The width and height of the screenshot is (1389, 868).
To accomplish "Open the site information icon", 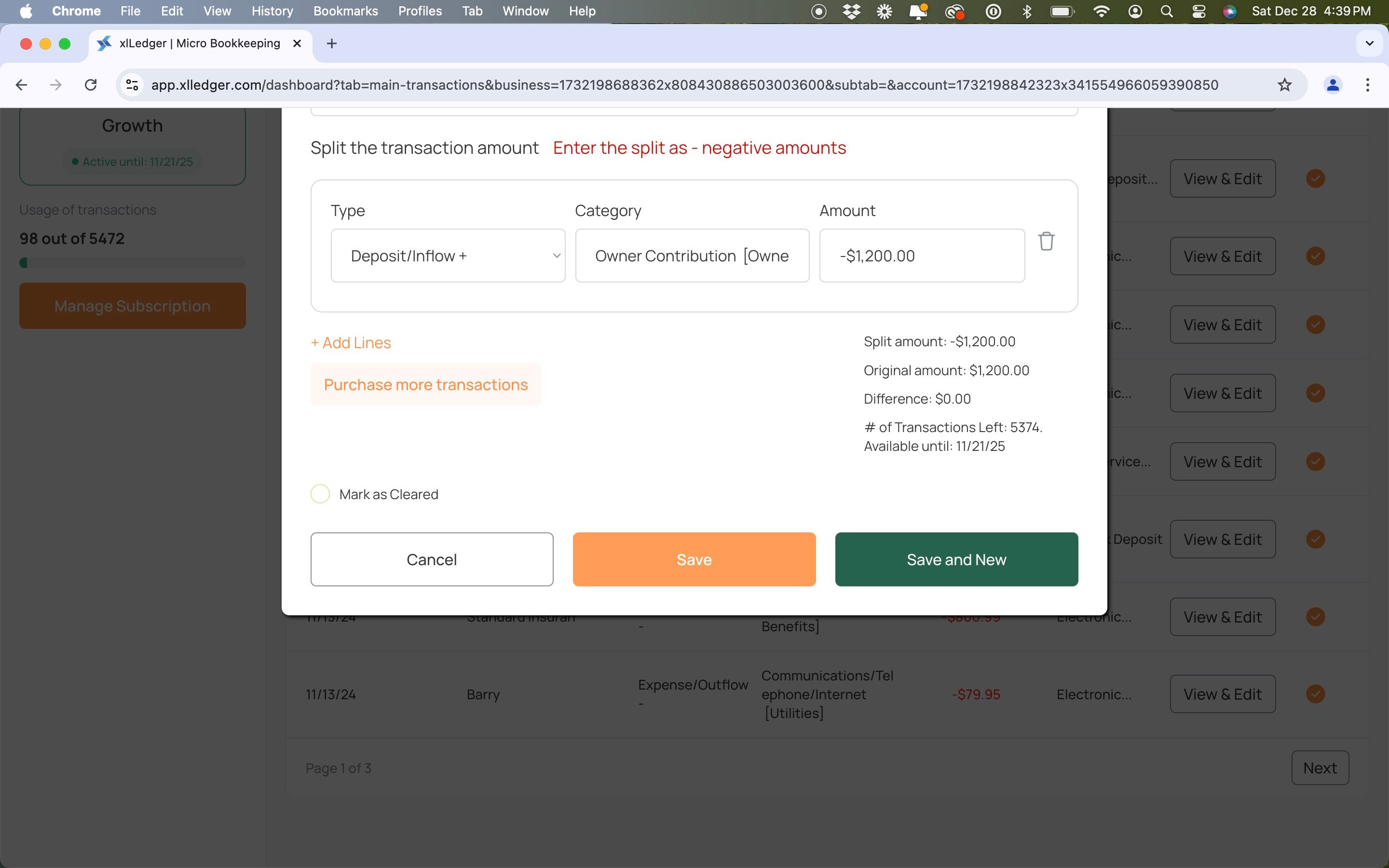I will (x=132, y=85).
